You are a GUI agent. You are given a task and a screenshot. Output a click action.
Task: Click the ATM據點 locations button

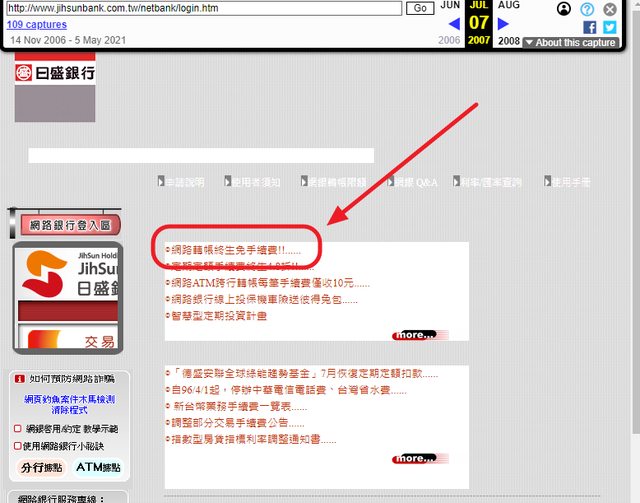tap(98, 467)
